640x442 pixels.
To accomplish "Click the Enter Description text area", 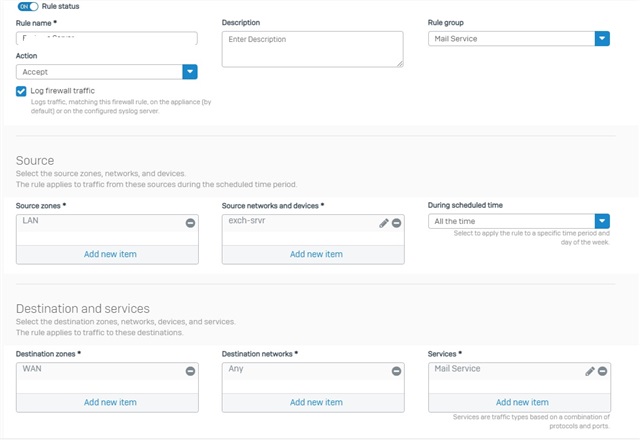I will click(313, 49).
